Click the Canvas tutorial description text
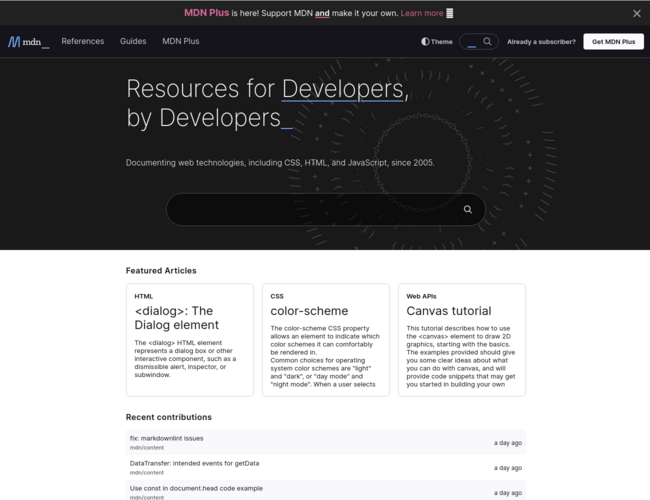The image size is (650, 500). [x=461, y=356]
